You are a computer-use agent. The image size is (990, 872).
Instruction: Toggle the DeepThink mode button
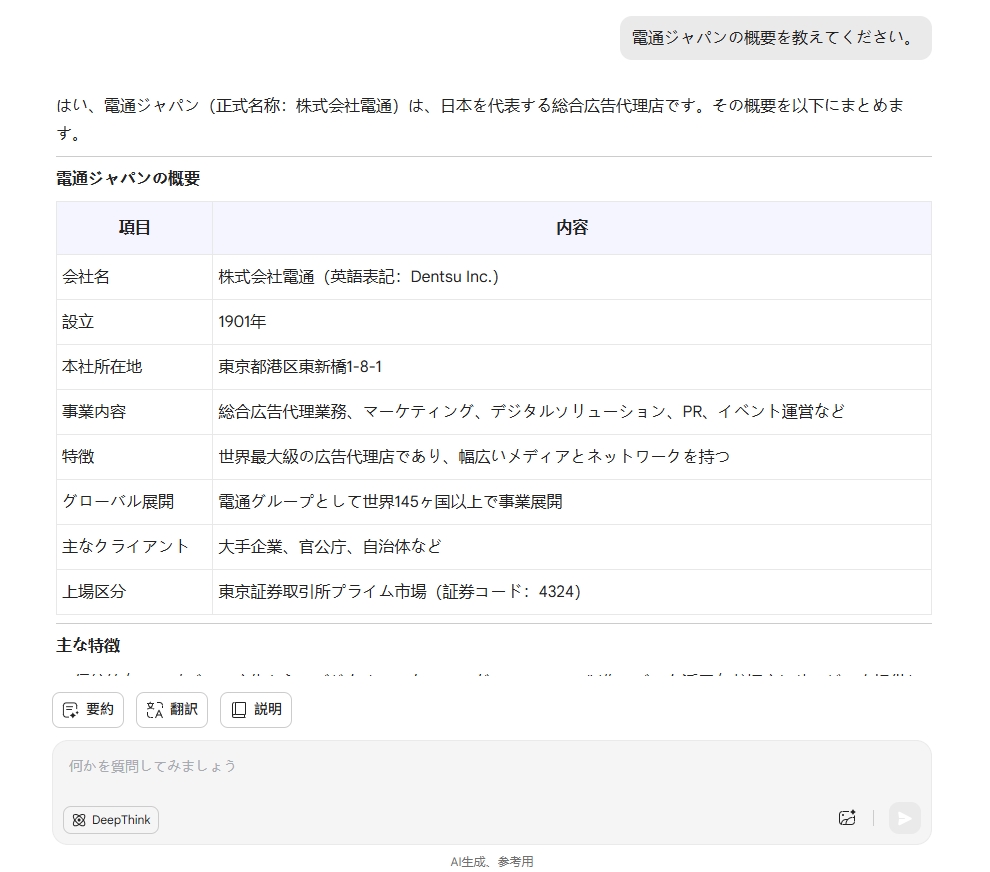110,820
